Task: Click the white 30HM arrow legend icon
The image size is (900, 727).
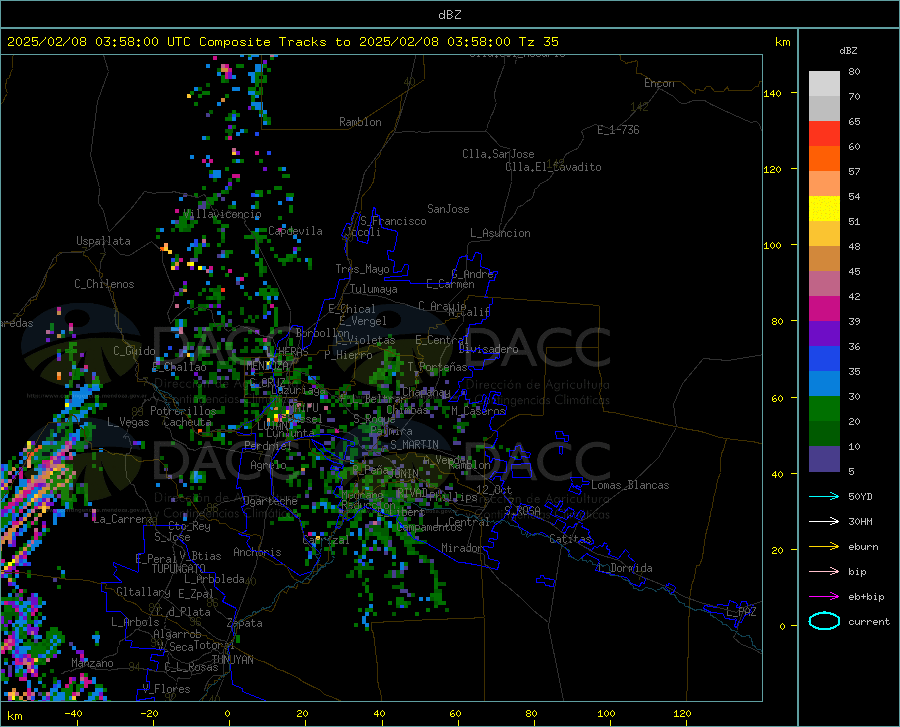Action: (x=824, y=522)
